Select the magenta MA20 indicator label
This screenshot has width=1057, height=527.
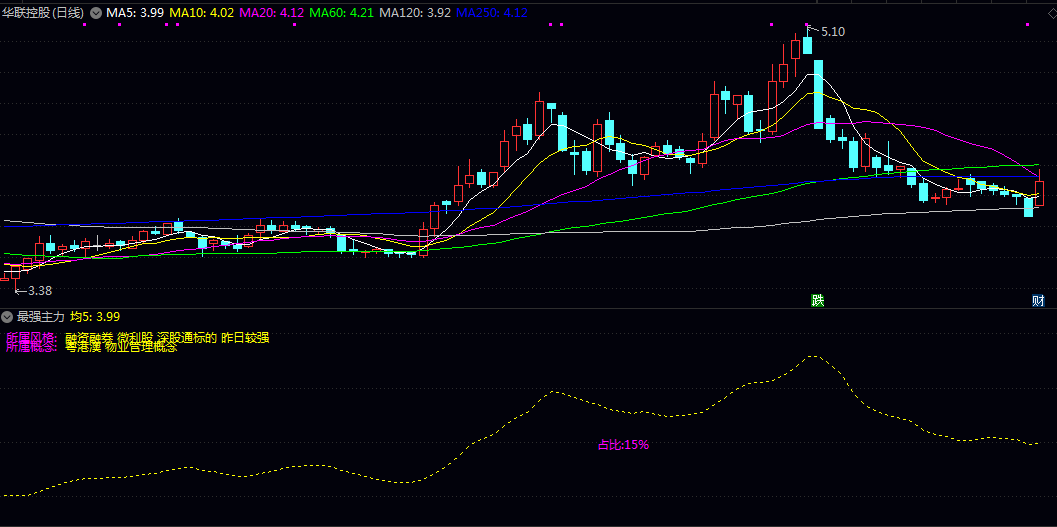[x=272, y=13]
